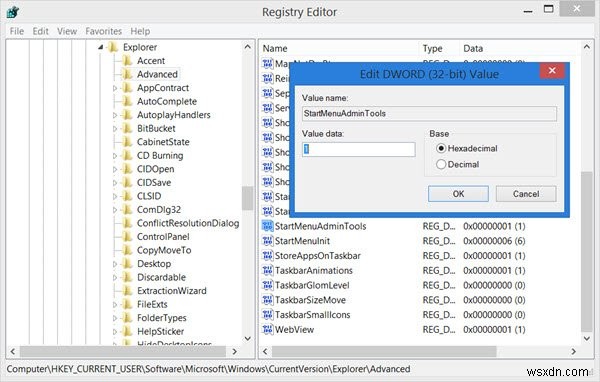Viewport: 600px width, 382px height.
Task: Click the DWORD icon beside TaskbarGlomLevel
Action: pyautogui.click(x=267, y=285)
